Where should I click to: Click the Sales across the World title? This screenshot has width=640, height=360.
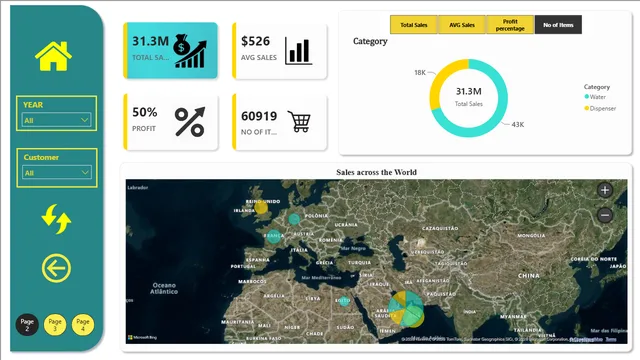pyautogui.click(x=376, y=172)
